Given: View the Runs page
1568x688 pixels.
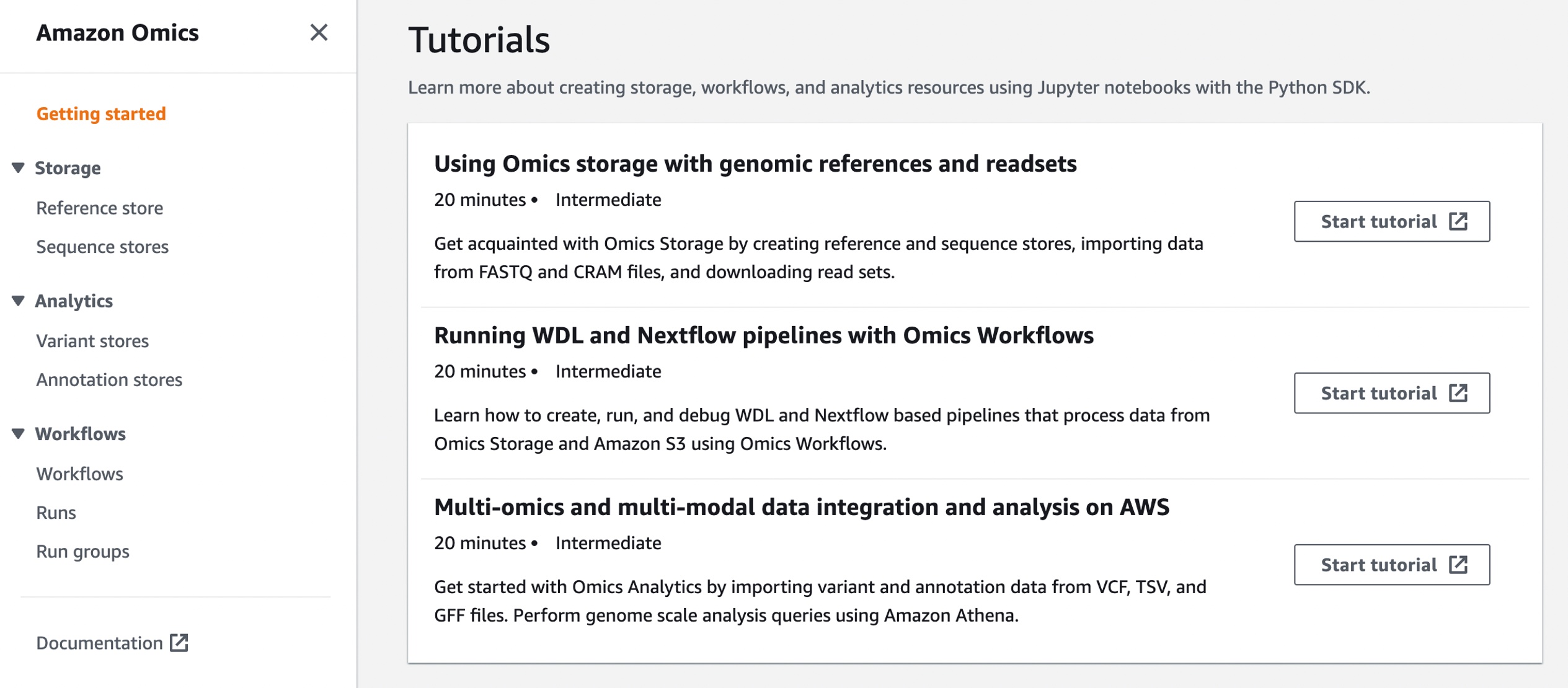Looking at the screenshot, I should click(x=56, y=513).
